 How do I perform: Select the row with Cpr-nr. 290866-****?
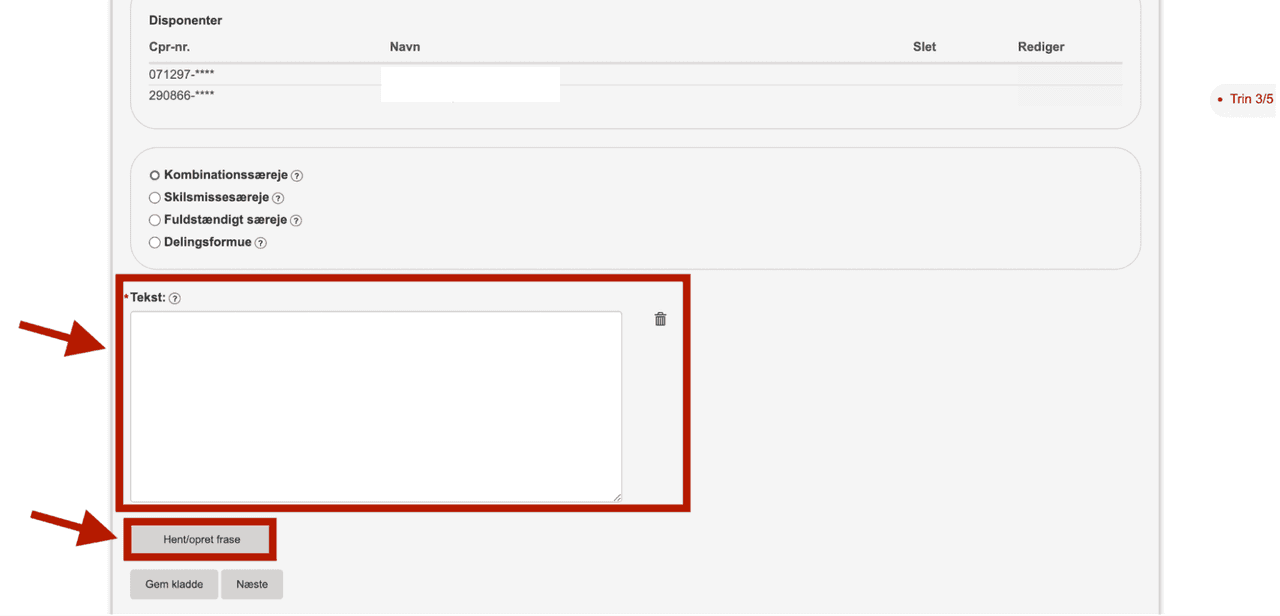(182, 95)
